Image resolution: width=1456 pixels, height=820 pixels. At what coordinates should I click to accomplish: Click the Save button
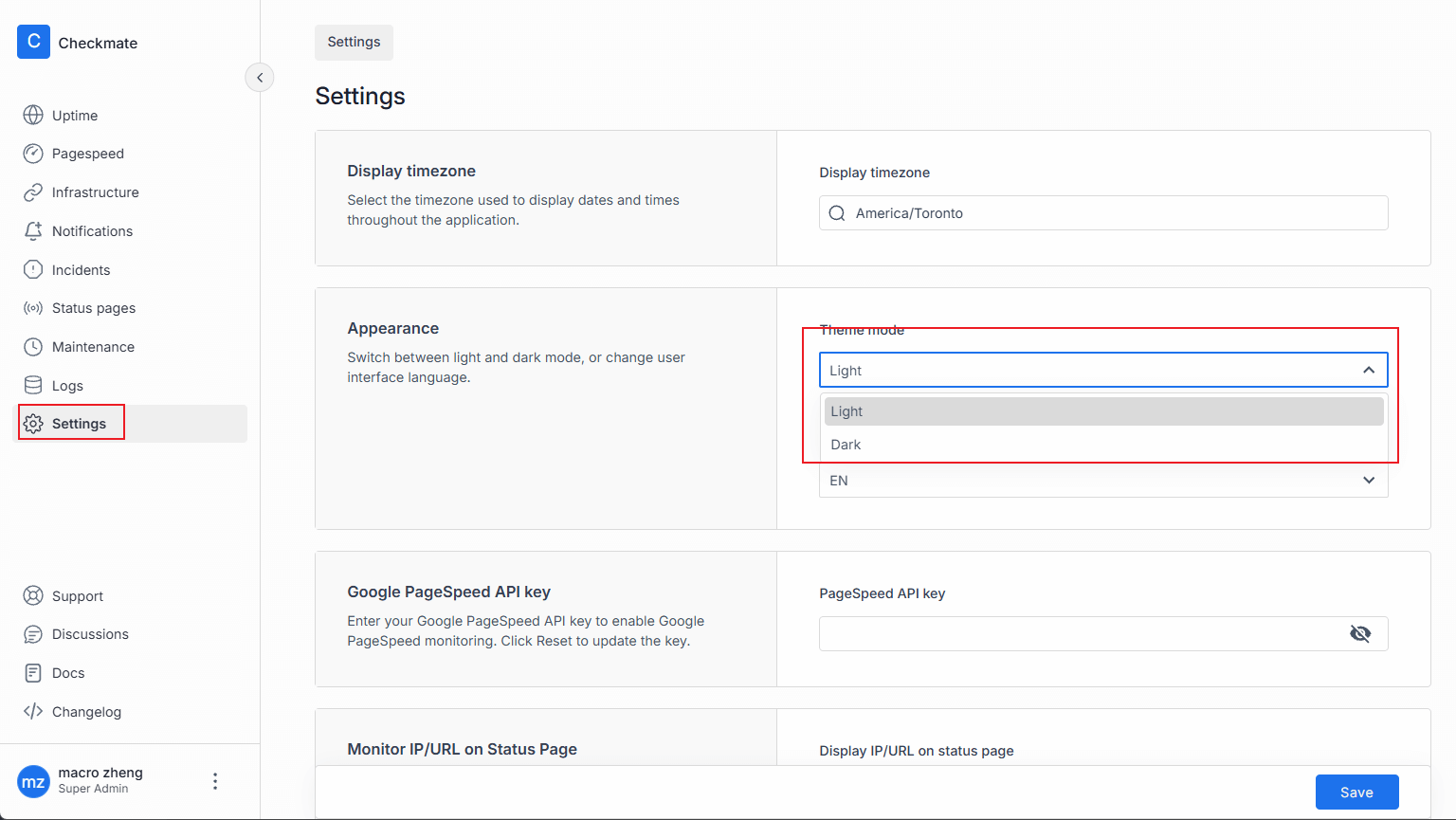point(1356,793)
